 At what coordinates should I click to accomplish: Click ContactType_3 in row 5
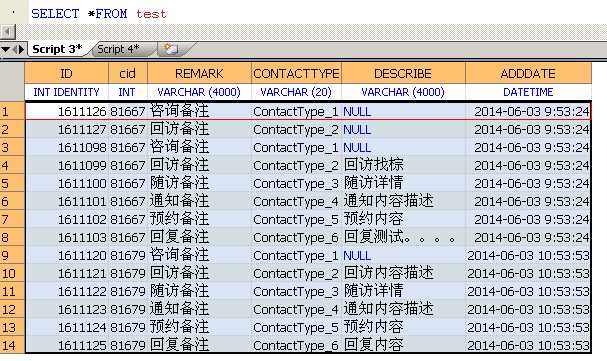296,183
